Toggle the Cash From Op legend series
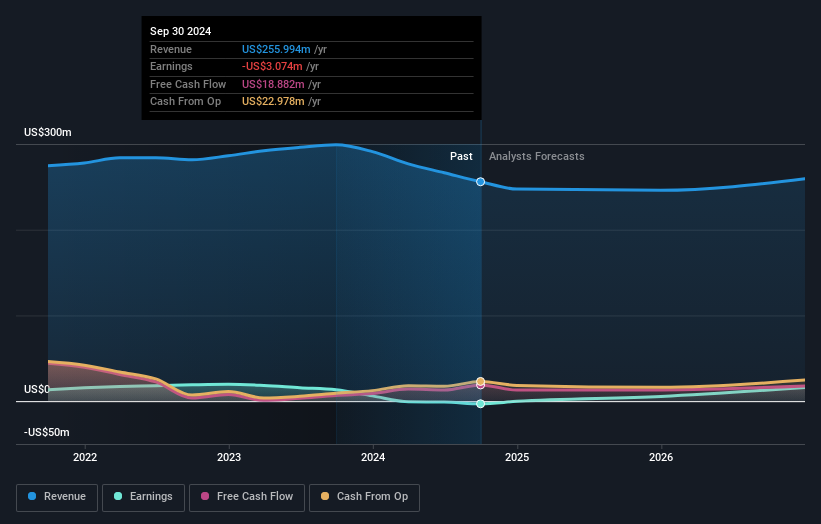 point(364,497)
